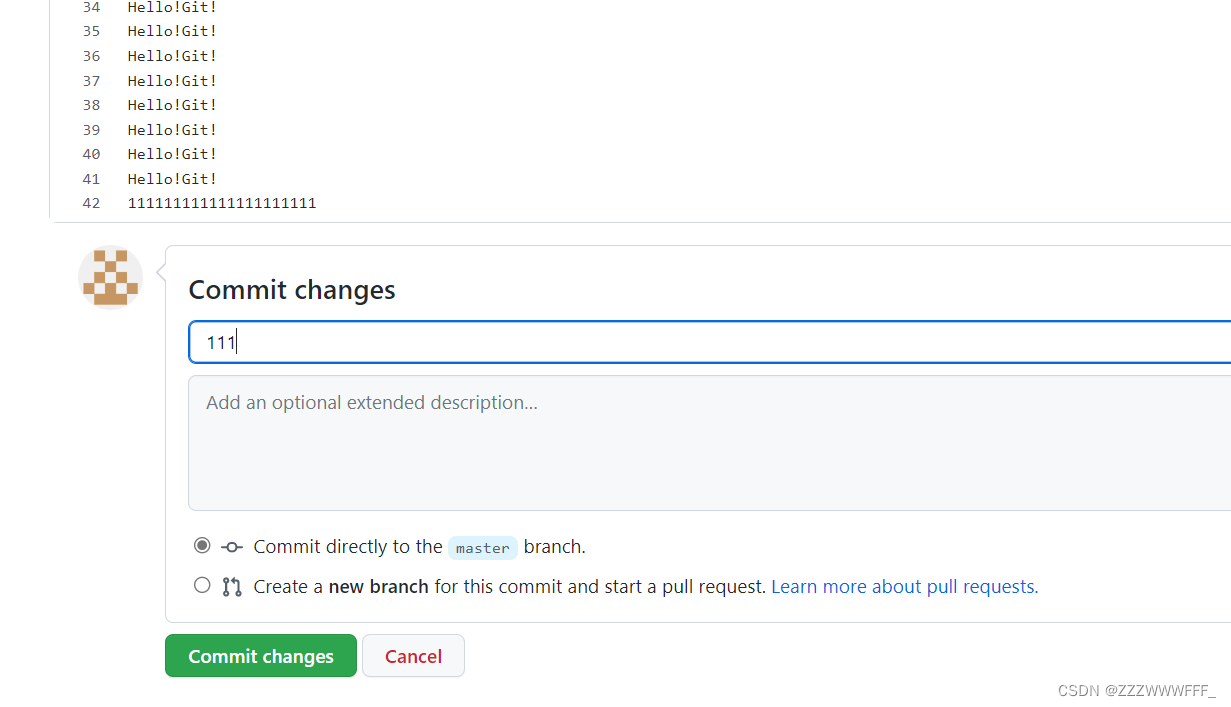The image size is (1231, 707).
Task: Click Hello!Git! text on line 38
Action: tap(172, 105)
